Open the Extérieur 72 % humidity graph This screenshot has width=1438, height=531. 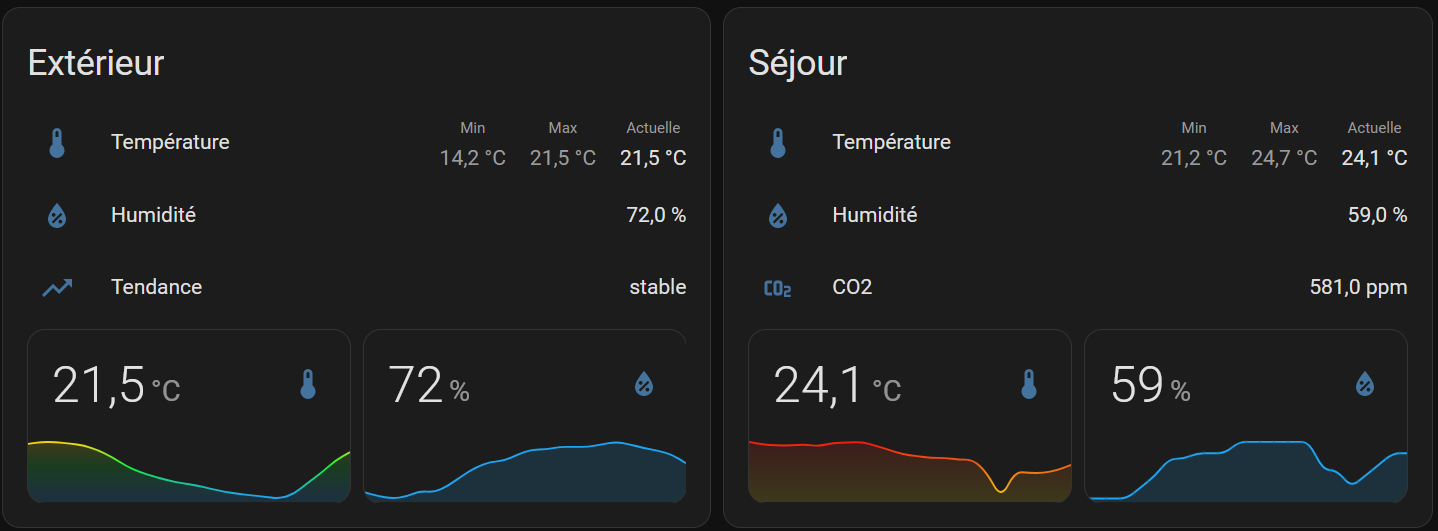[525, 416]
